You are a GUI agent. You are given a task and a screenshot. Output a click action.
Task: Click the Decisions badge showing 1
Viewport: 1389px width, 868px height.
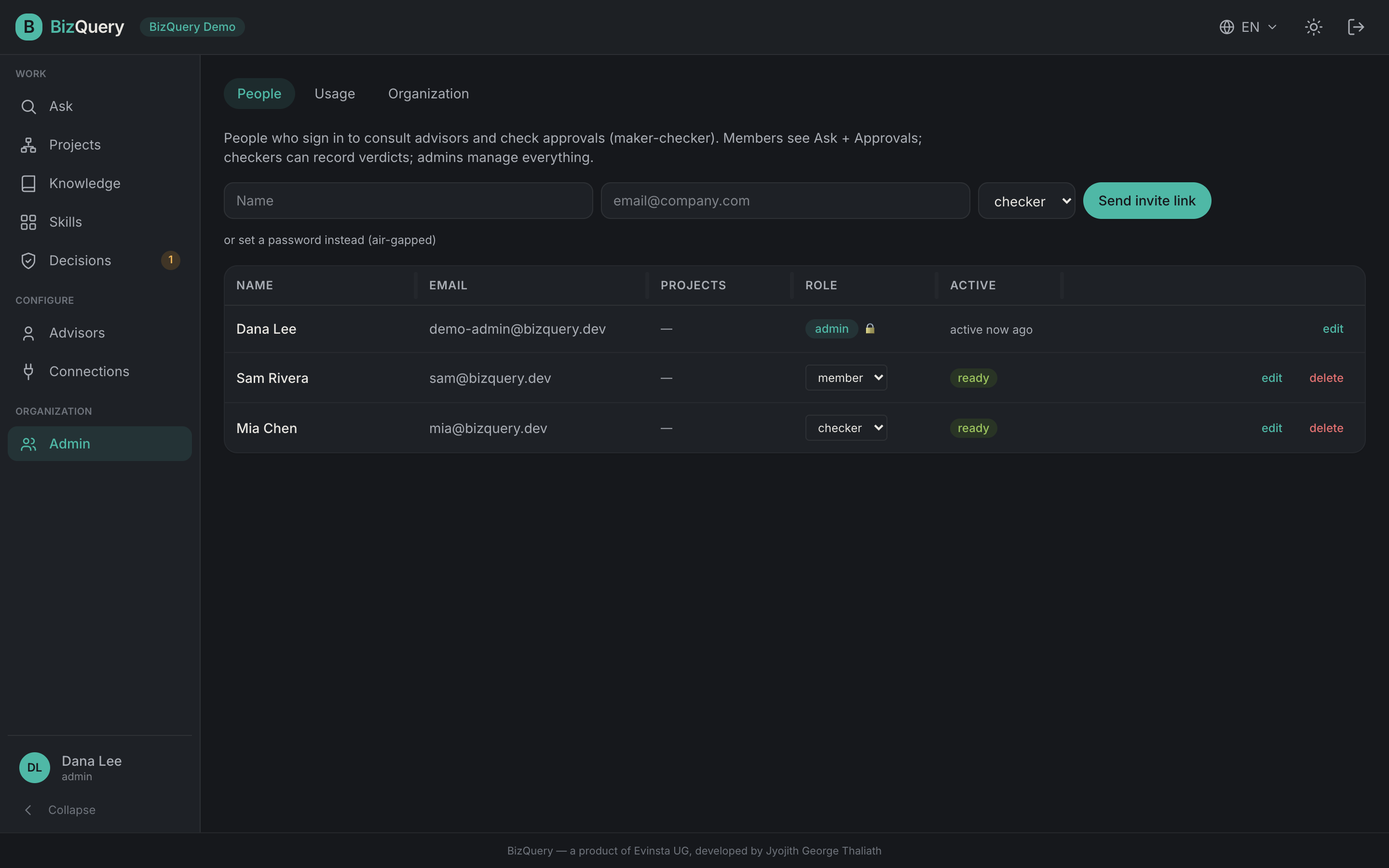pyautogui.click(x=170, y=260)
